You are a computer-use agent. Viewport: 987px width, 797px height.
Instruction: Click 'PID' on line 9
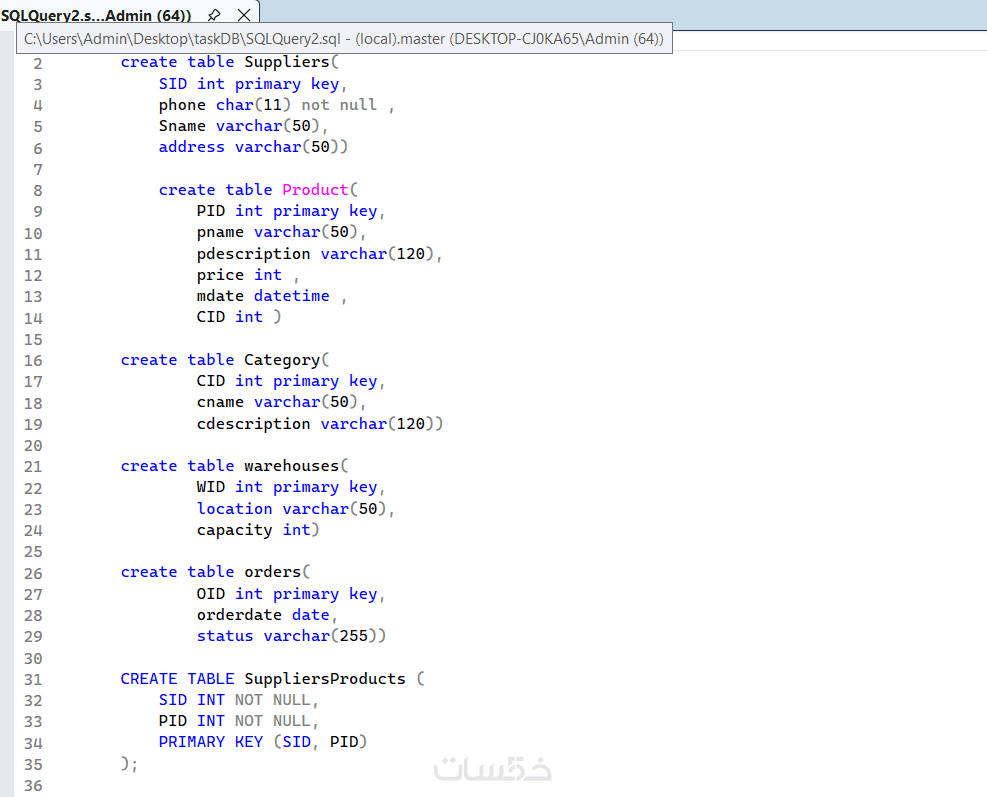tap(210, 211)
